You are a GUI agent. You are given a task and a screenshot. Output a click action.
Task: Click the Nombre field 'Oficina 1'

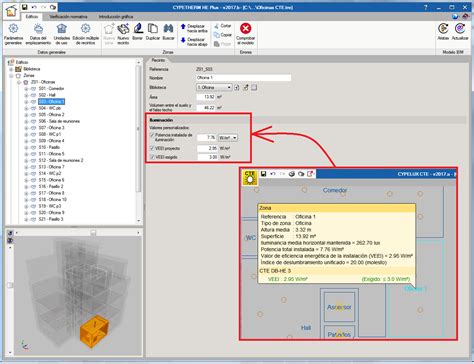pyautogui.click(x=243, y=78)
